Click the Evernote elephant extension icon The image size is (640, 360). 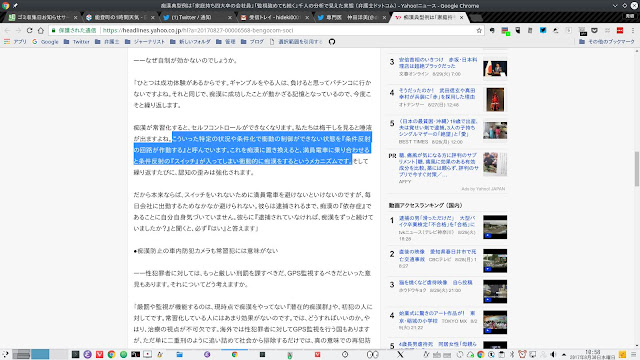[x=492, y=30]
